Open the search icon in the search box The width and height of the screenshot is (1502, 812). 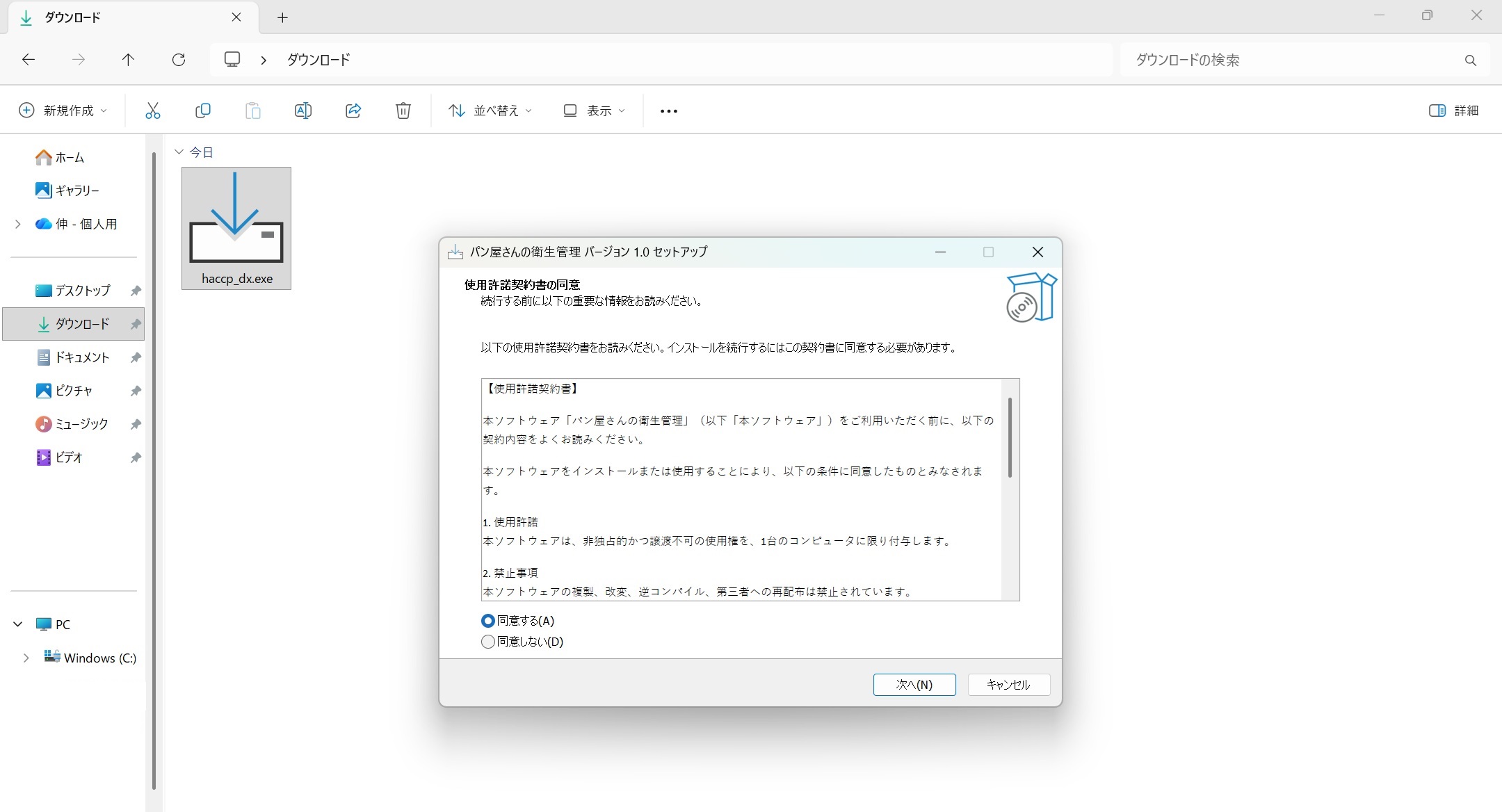click(x=1470, y=60)
